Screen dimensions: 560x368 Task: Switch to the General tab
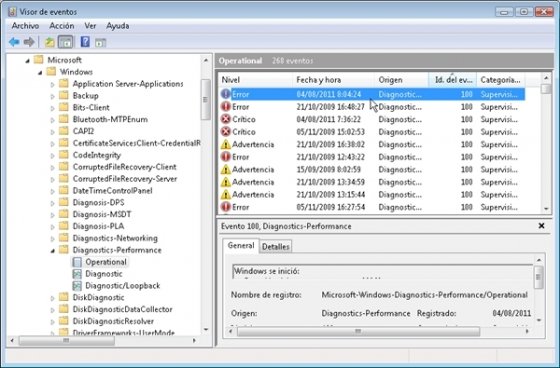click(x=241, y=246)
